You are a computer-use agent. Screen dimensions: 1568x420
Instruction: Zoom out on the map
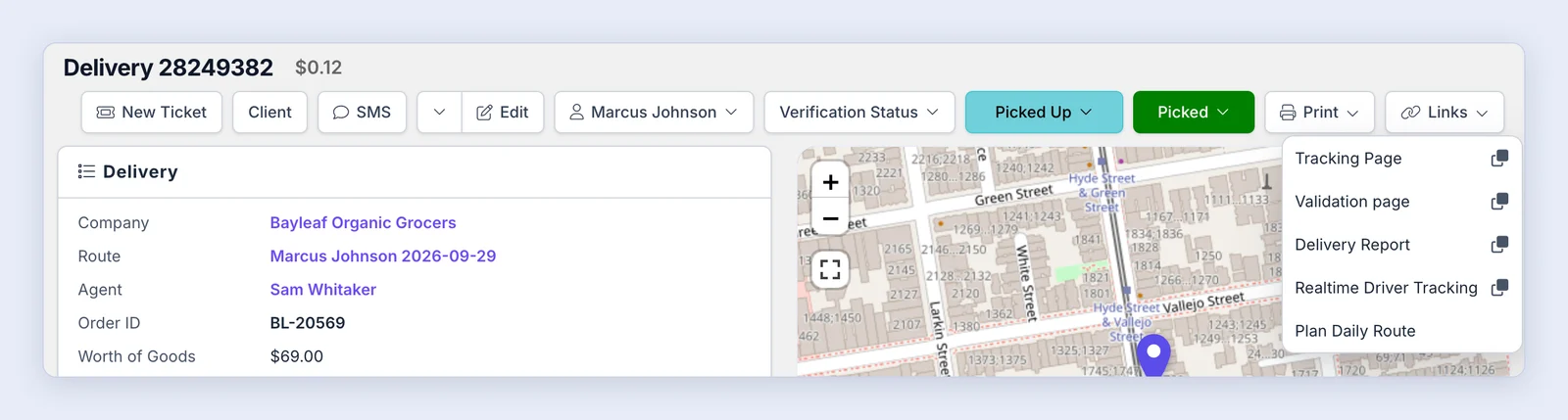tap(830, 218)
